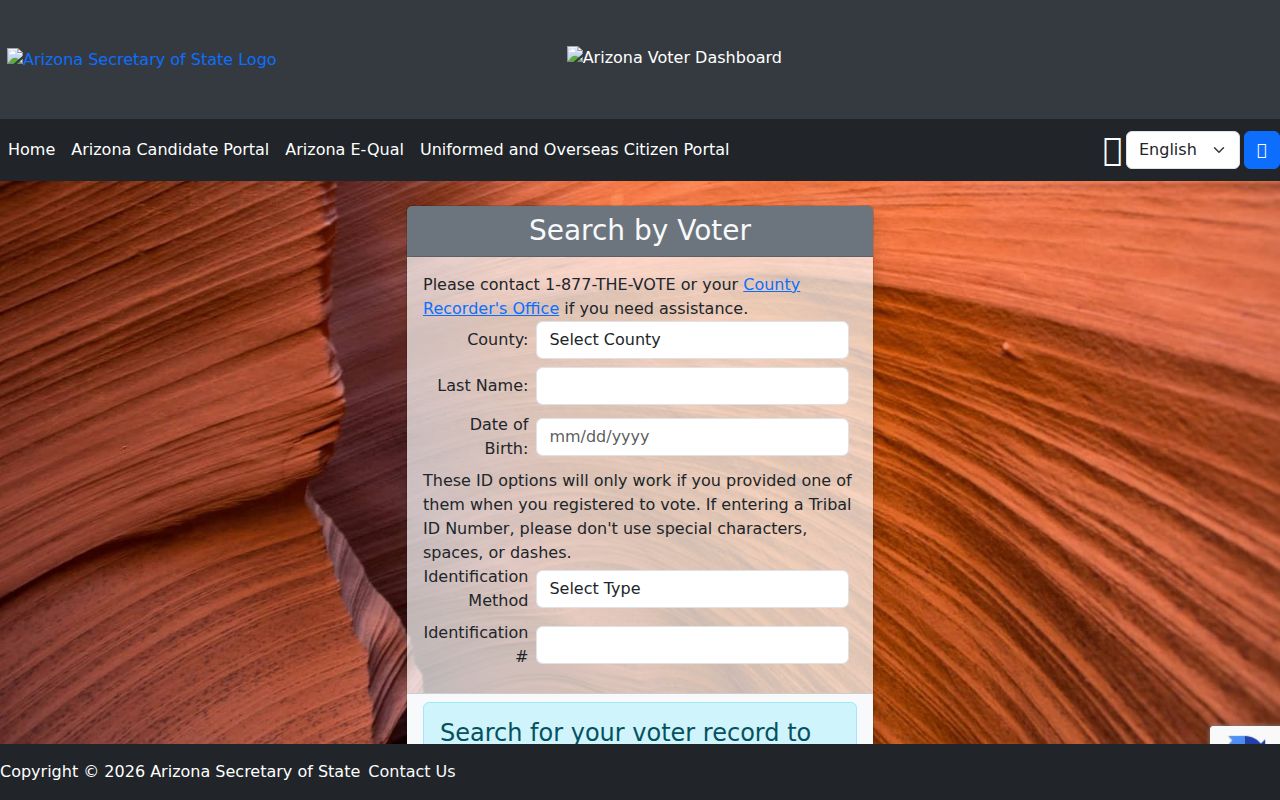Click the Arizona Voter Dashboard header image

[x=674, y=57]
